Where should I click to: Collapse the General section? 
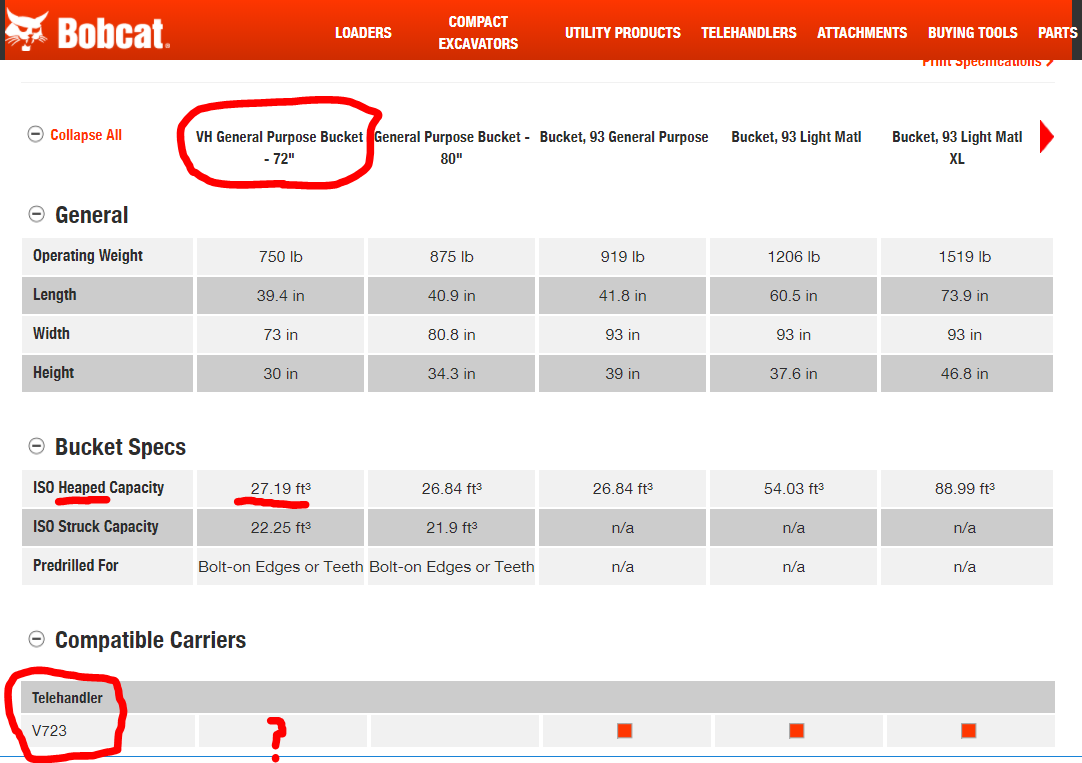tap(37, 215)
